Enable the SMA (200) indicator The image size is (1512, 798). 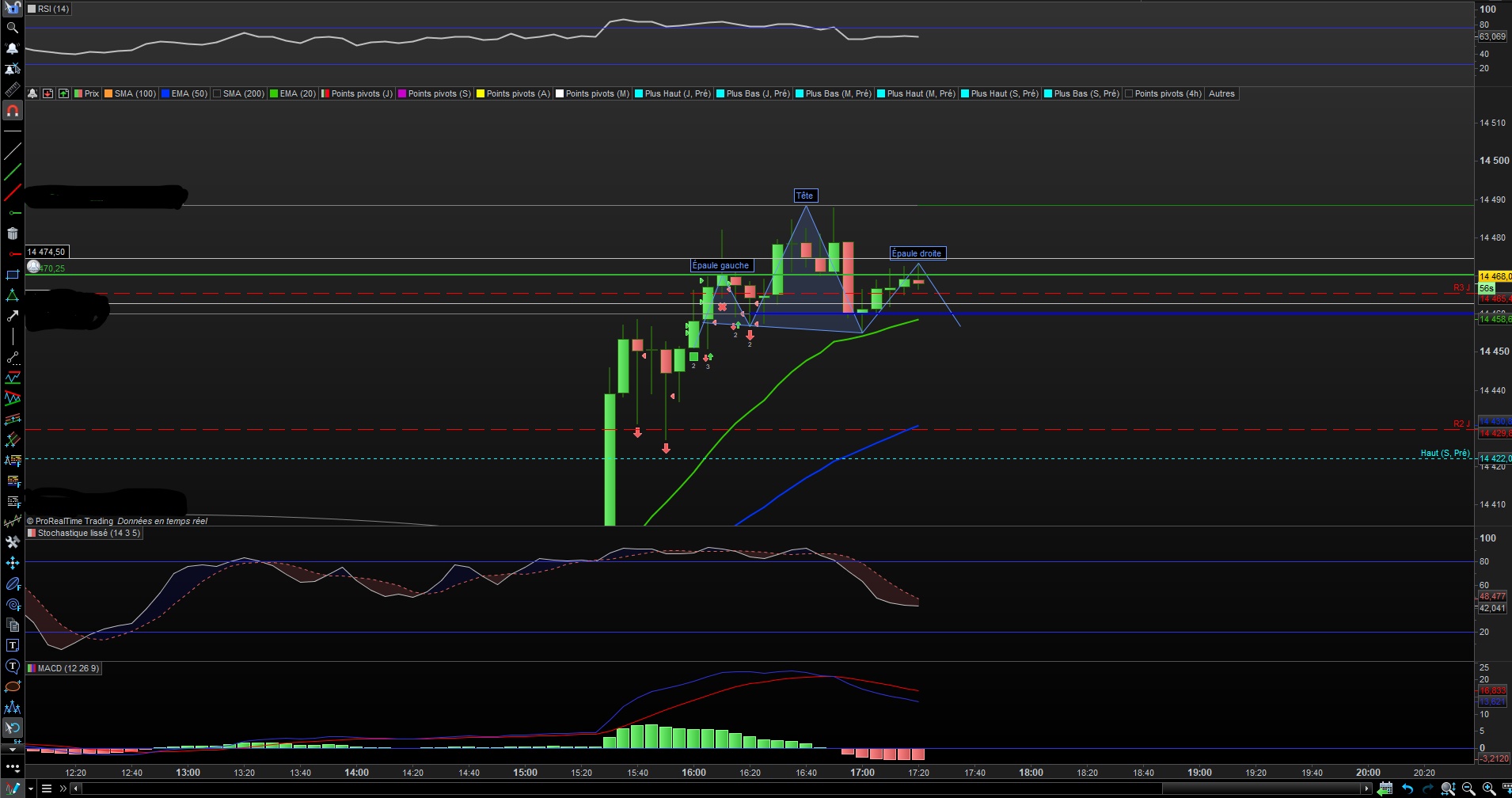pyautogui.click(x=217, y=93)
